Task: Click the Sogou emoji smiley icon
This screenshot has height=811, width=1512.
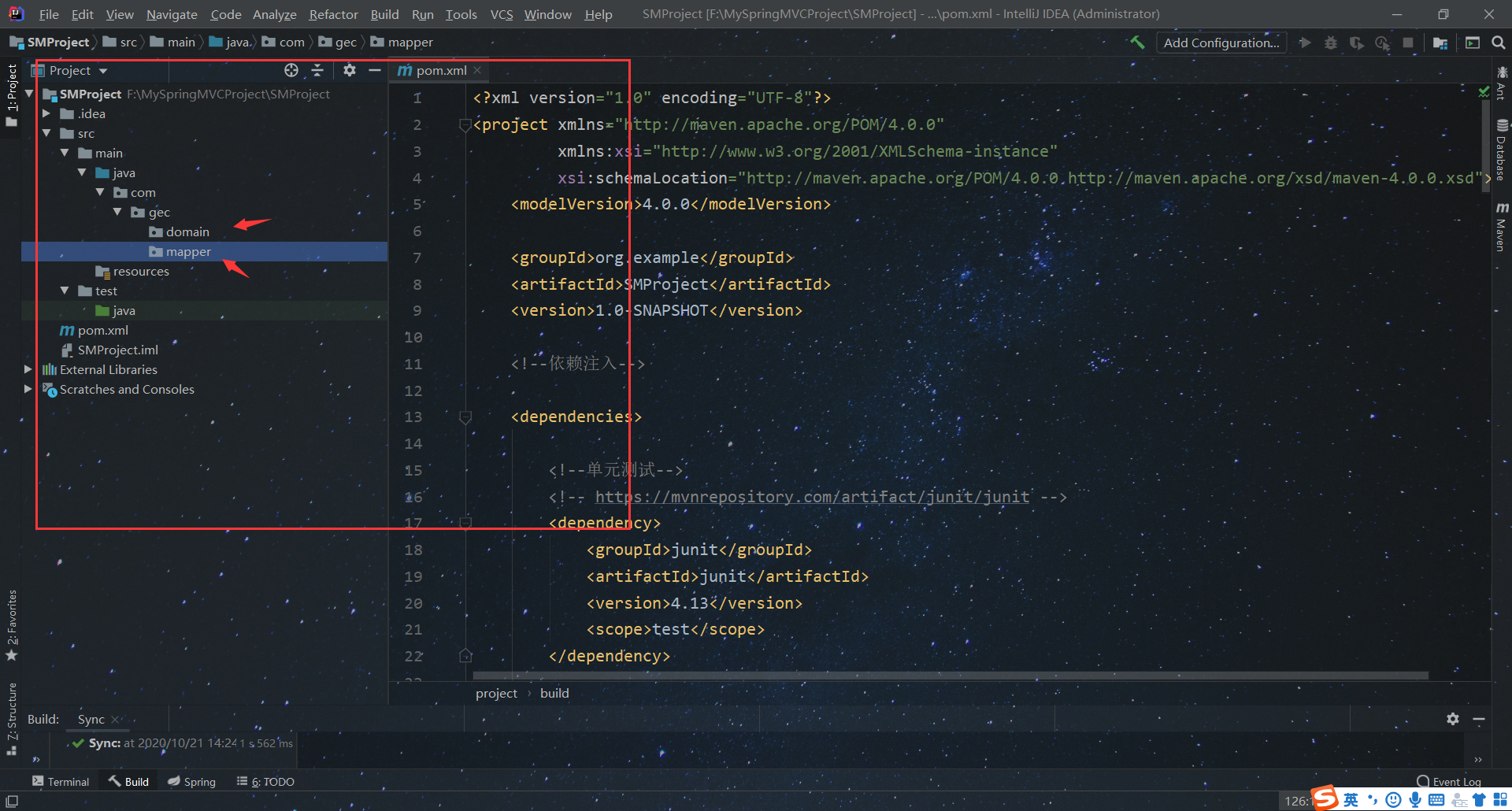Action: [x=1393, y=800]
